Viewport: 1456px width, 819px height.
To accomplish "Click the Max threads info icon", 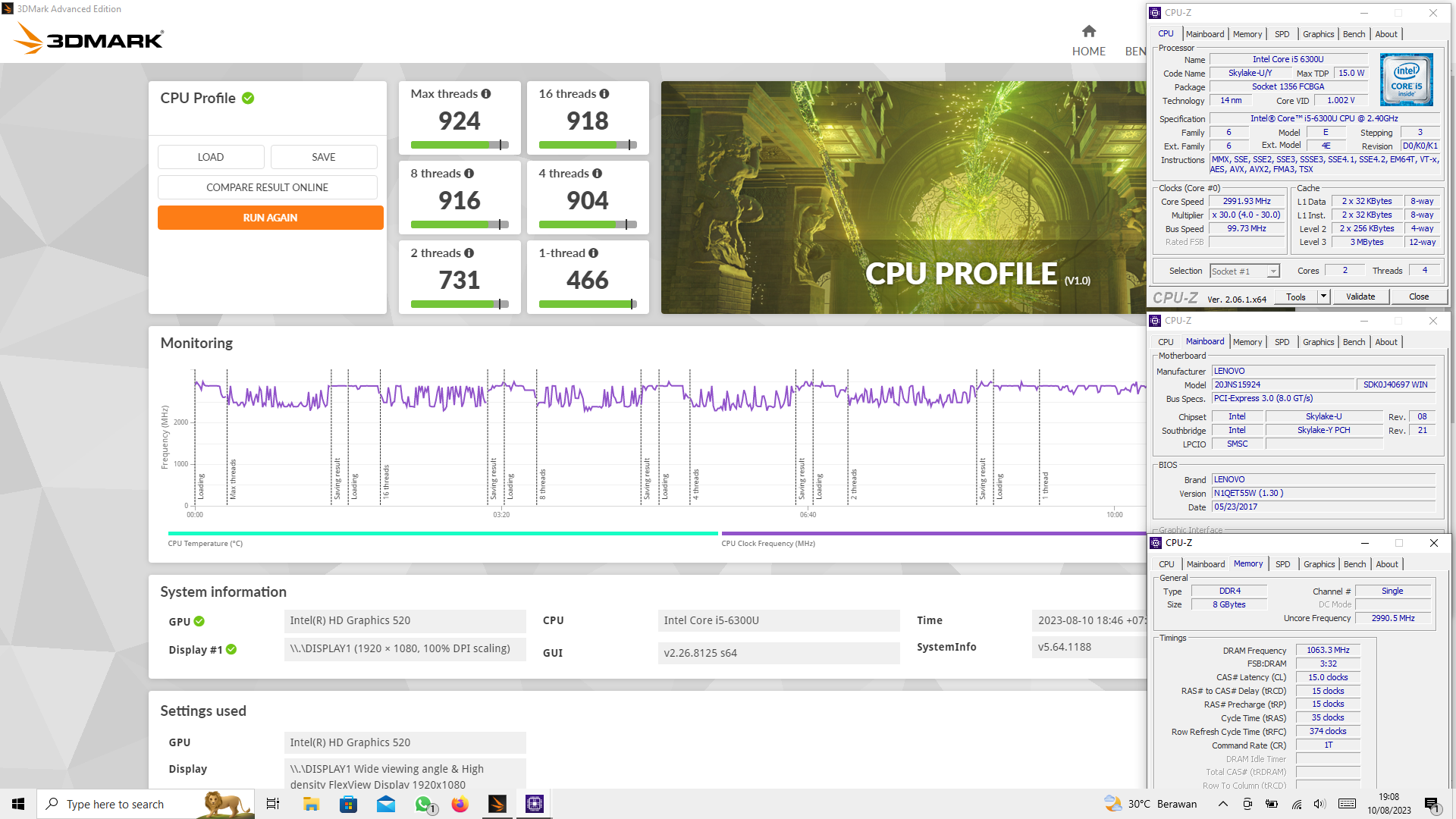I will coord(486,94).
